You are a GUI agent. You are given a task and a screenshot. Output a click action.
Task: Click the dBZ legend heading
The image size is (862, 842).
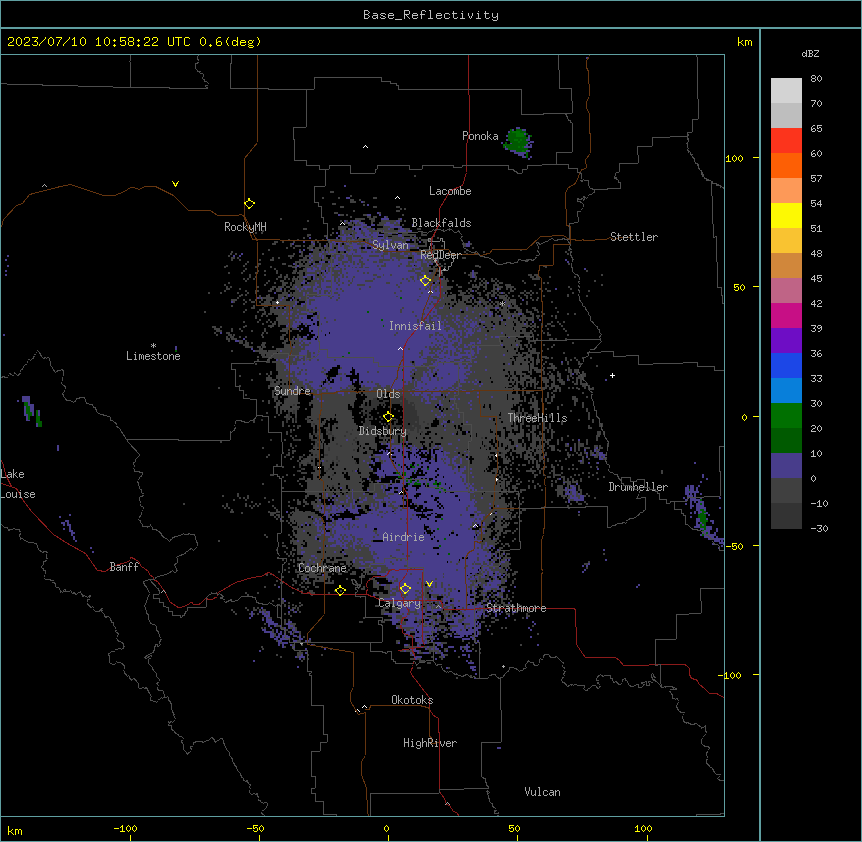pyautogui.click(x=810, y=53)
